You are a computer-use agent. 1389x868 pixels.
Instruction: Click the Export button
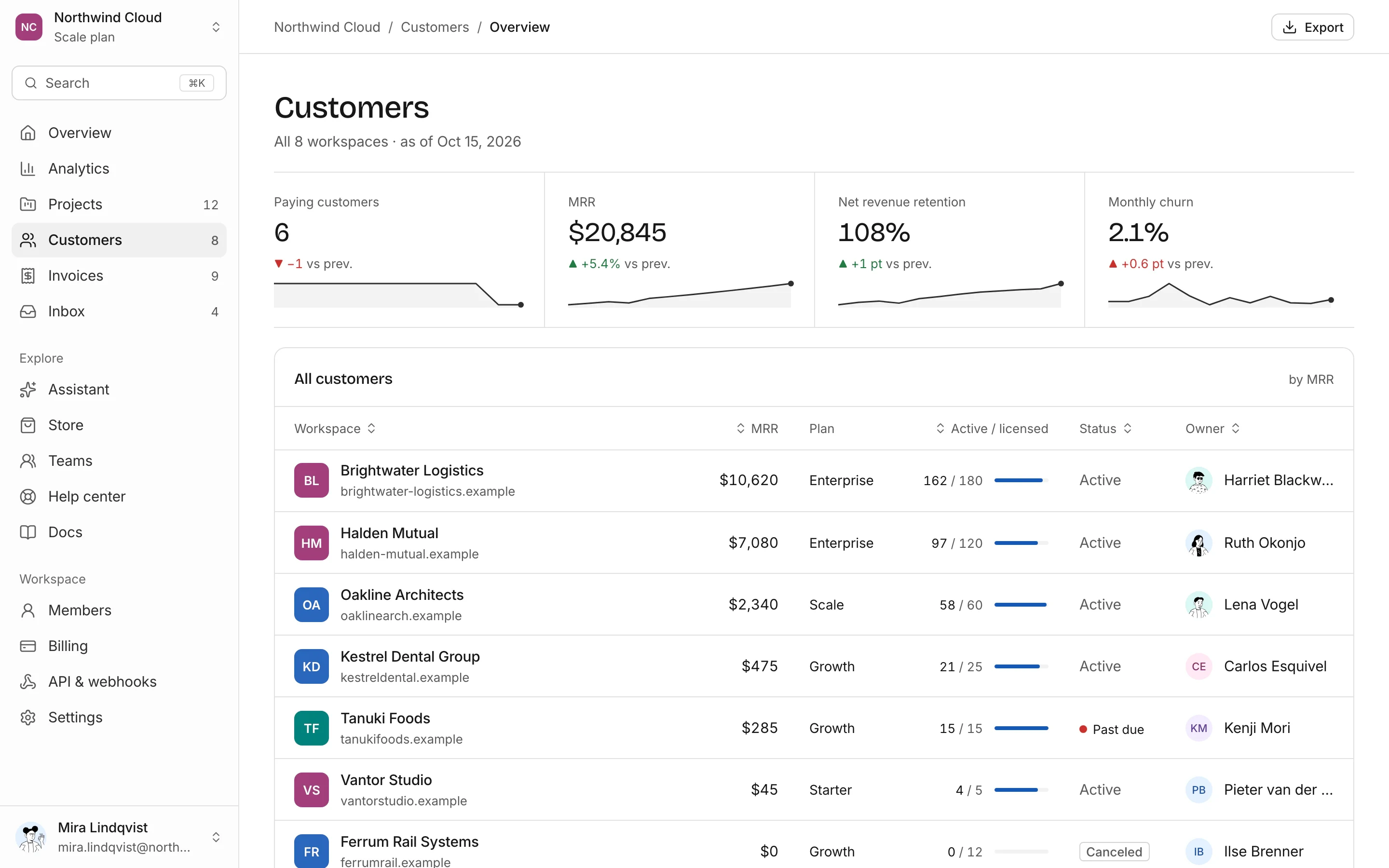pyautogui.click(x=1312, y=27)
